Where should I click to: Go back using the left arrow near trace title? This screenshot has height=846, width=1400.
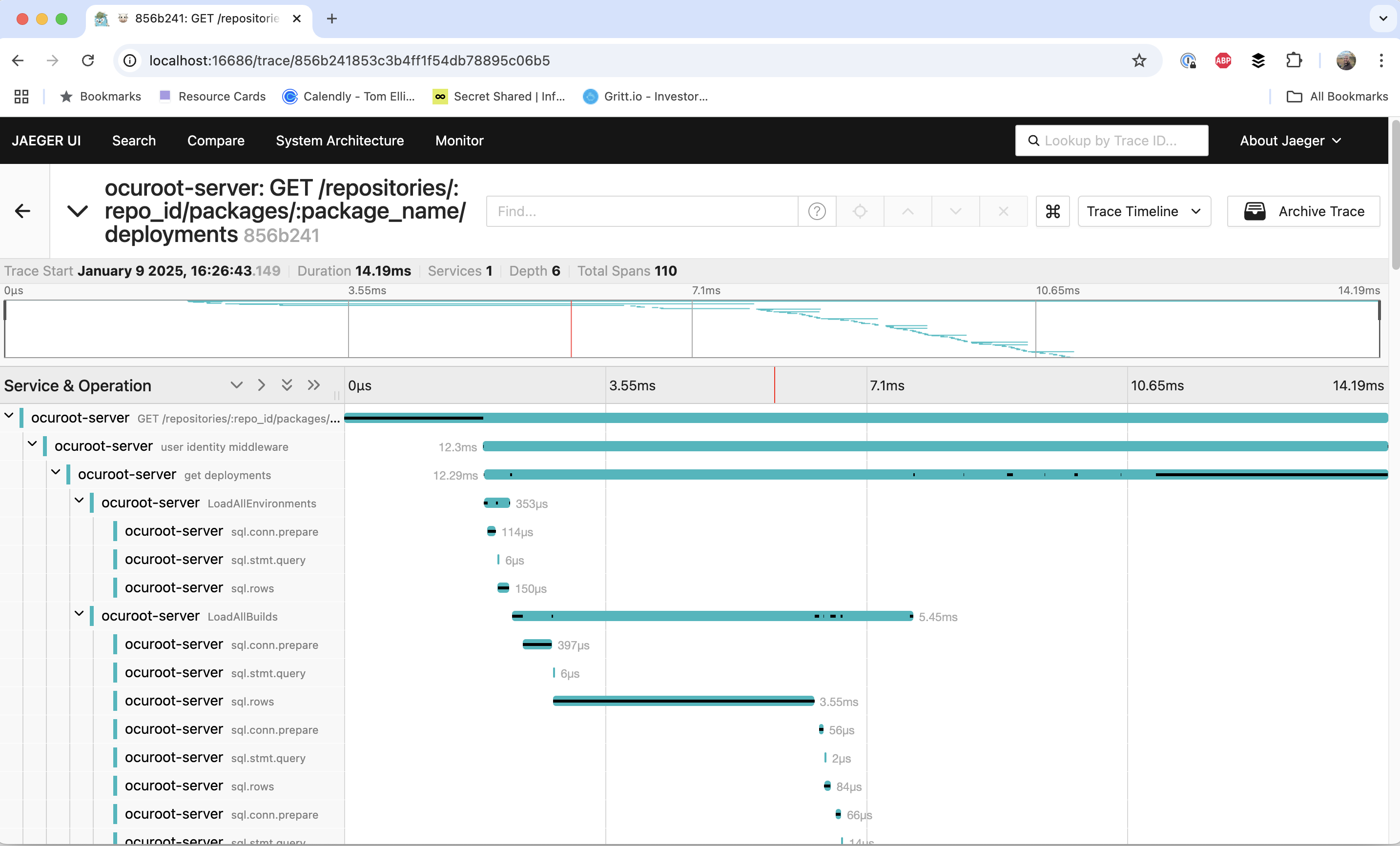click(x=22, y=211)
